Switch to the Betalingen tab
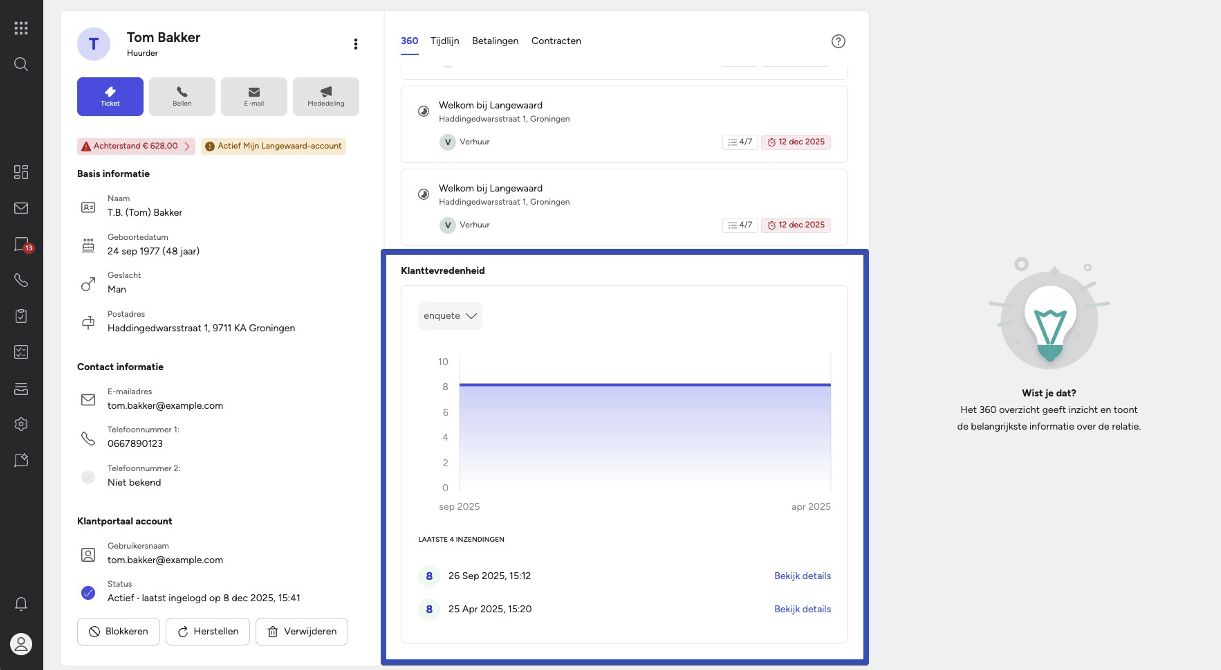 click(496, 41)
